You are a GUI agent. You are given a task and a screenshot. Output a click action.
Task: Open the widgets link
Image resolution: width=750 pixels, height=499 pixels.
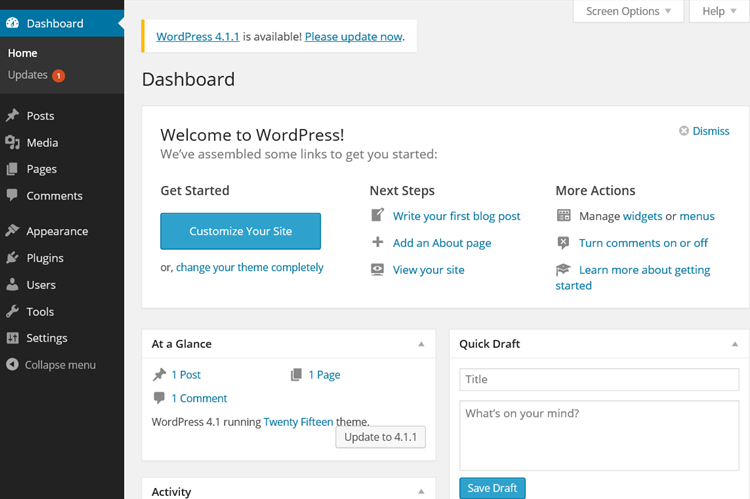tap(642, 216)
